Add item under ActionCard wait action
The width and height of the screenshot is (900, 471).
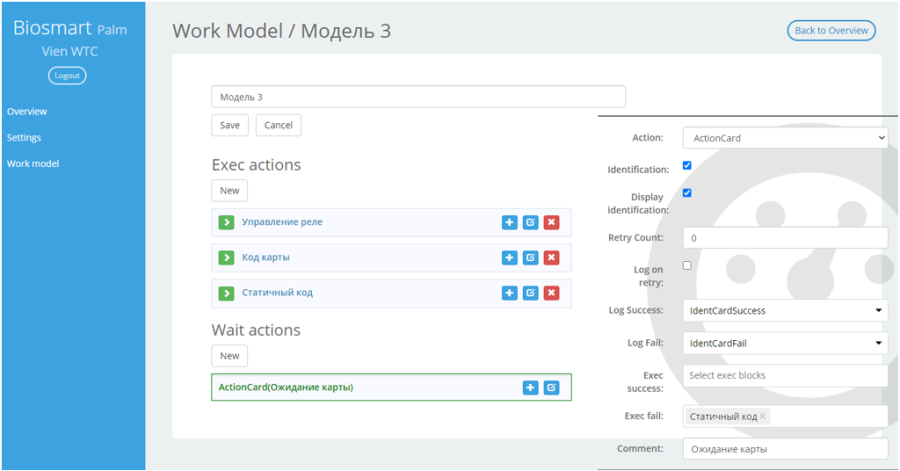530,388
